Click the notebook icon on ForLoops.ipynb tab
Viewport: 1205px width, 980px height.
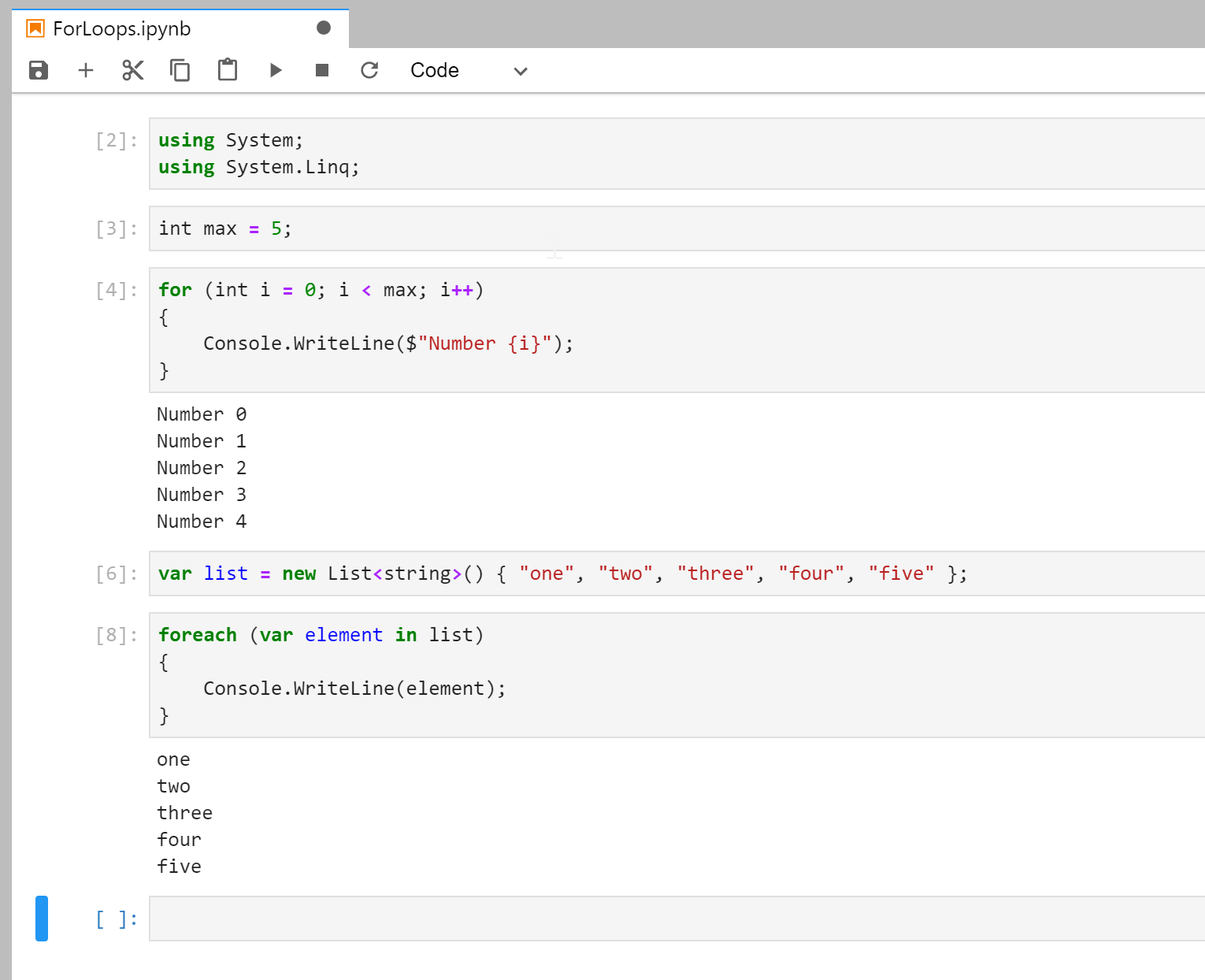pos(35,29)
